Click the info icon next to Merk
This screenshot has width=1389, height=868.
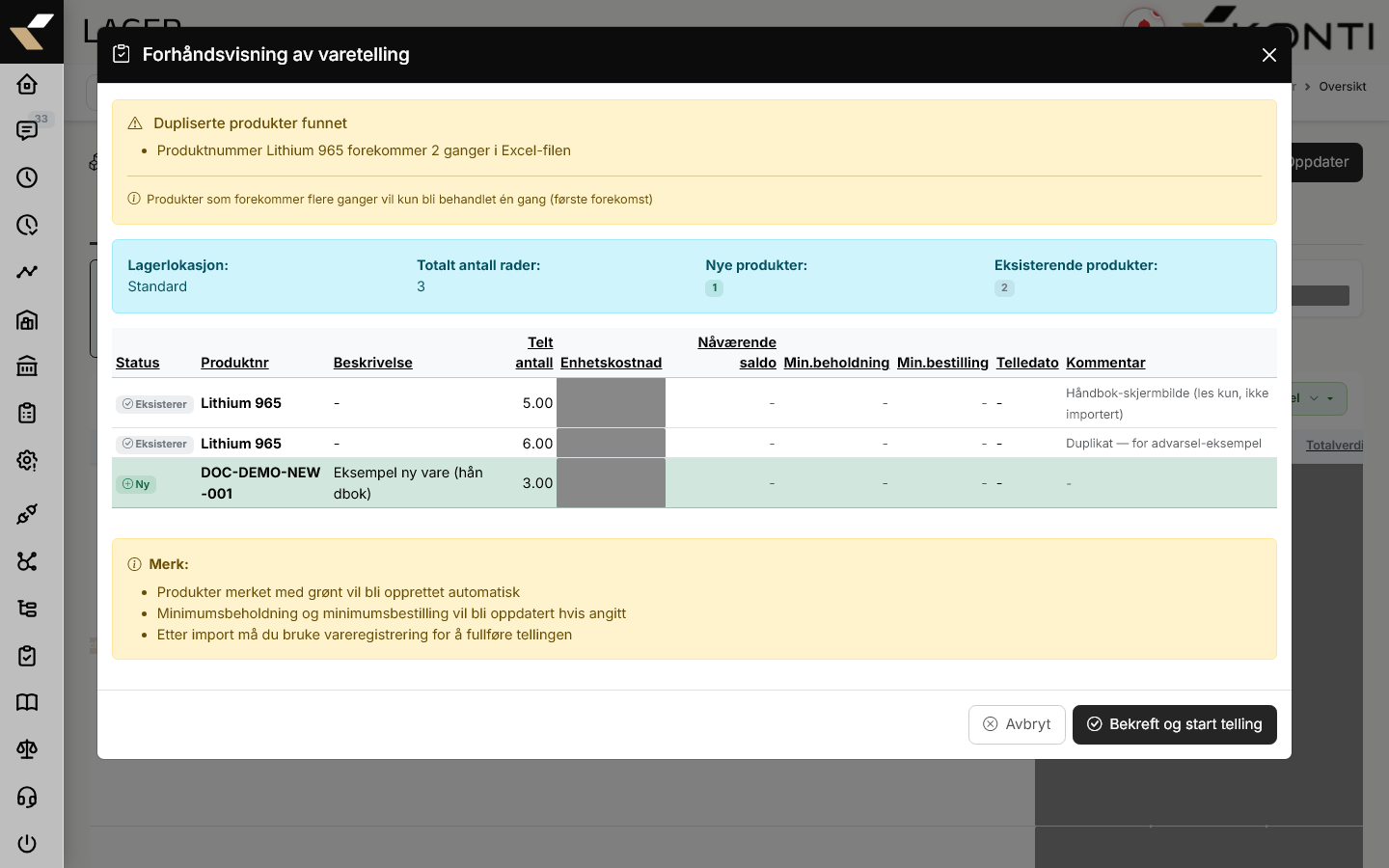pos(134,564)
